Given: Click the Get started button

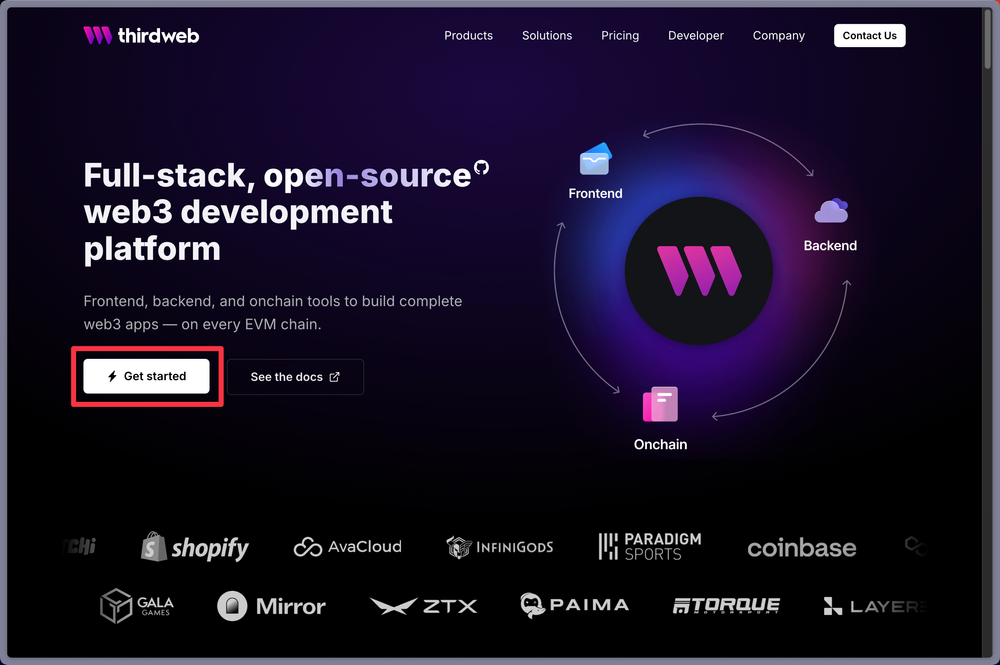Looking at the screenshot, I should tap(147, 376).
